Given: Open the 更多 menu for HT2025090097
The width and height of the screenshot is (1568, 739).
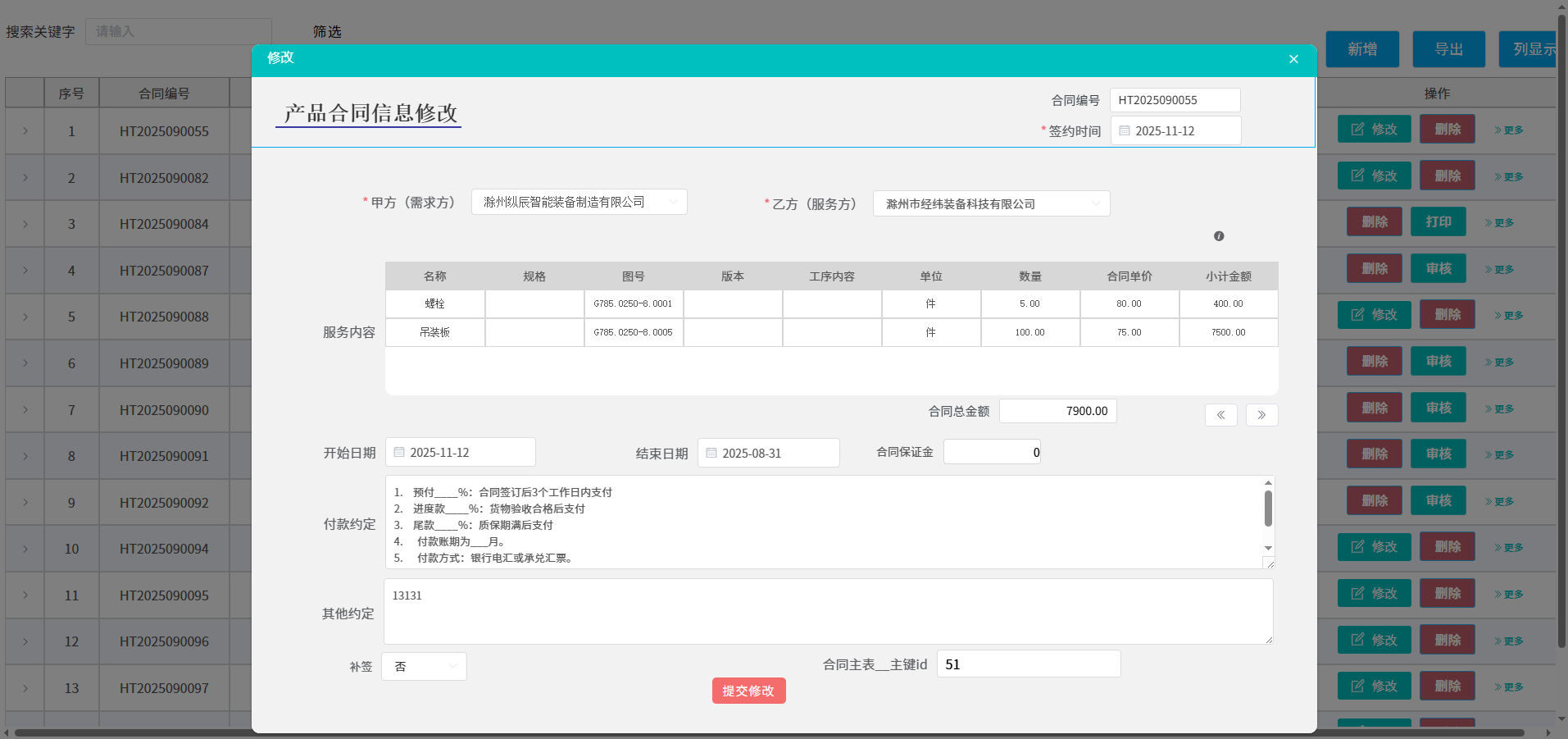Looking at the screenshot, I should (x=1508, y=686).
